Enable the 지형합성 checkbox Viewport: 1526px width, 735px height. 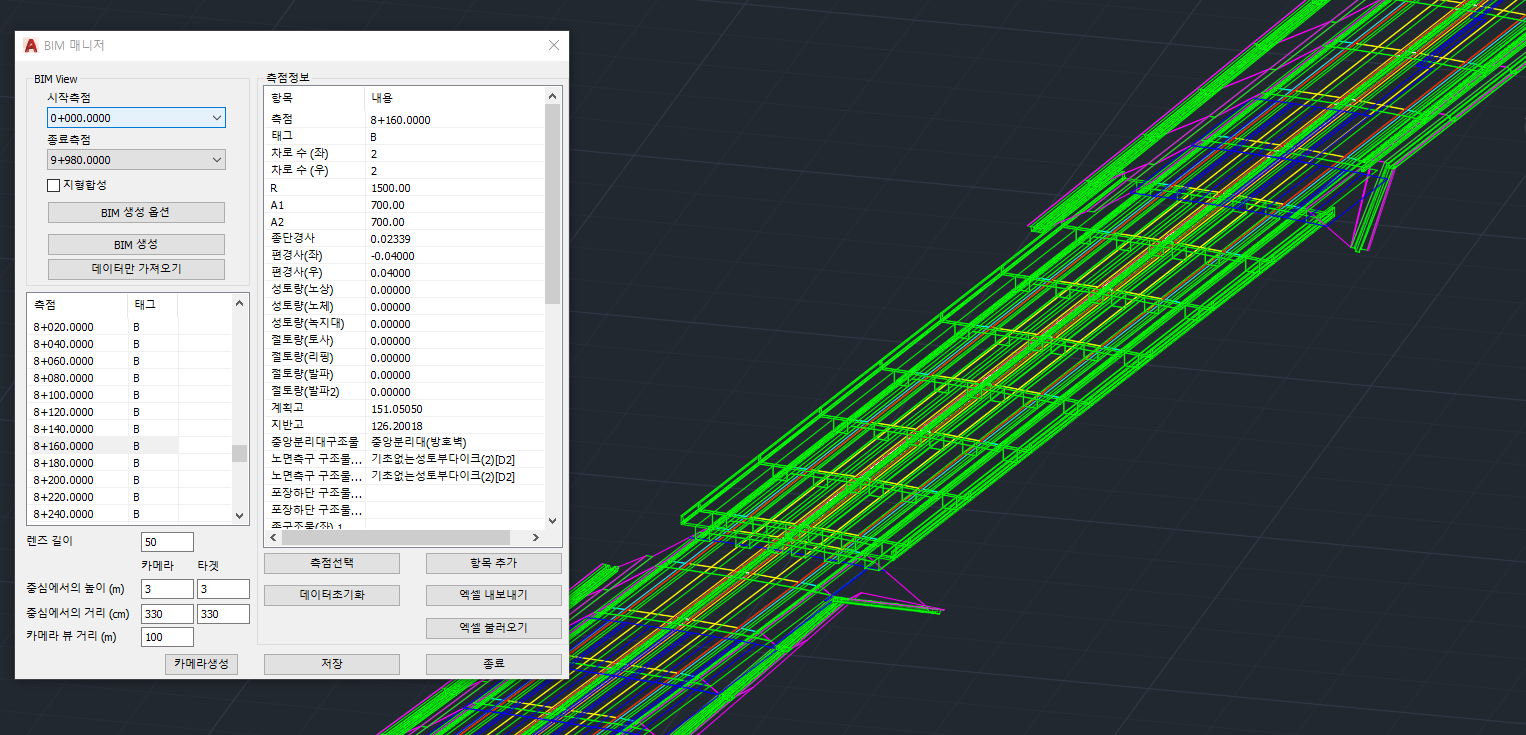(x=54, y=185)
